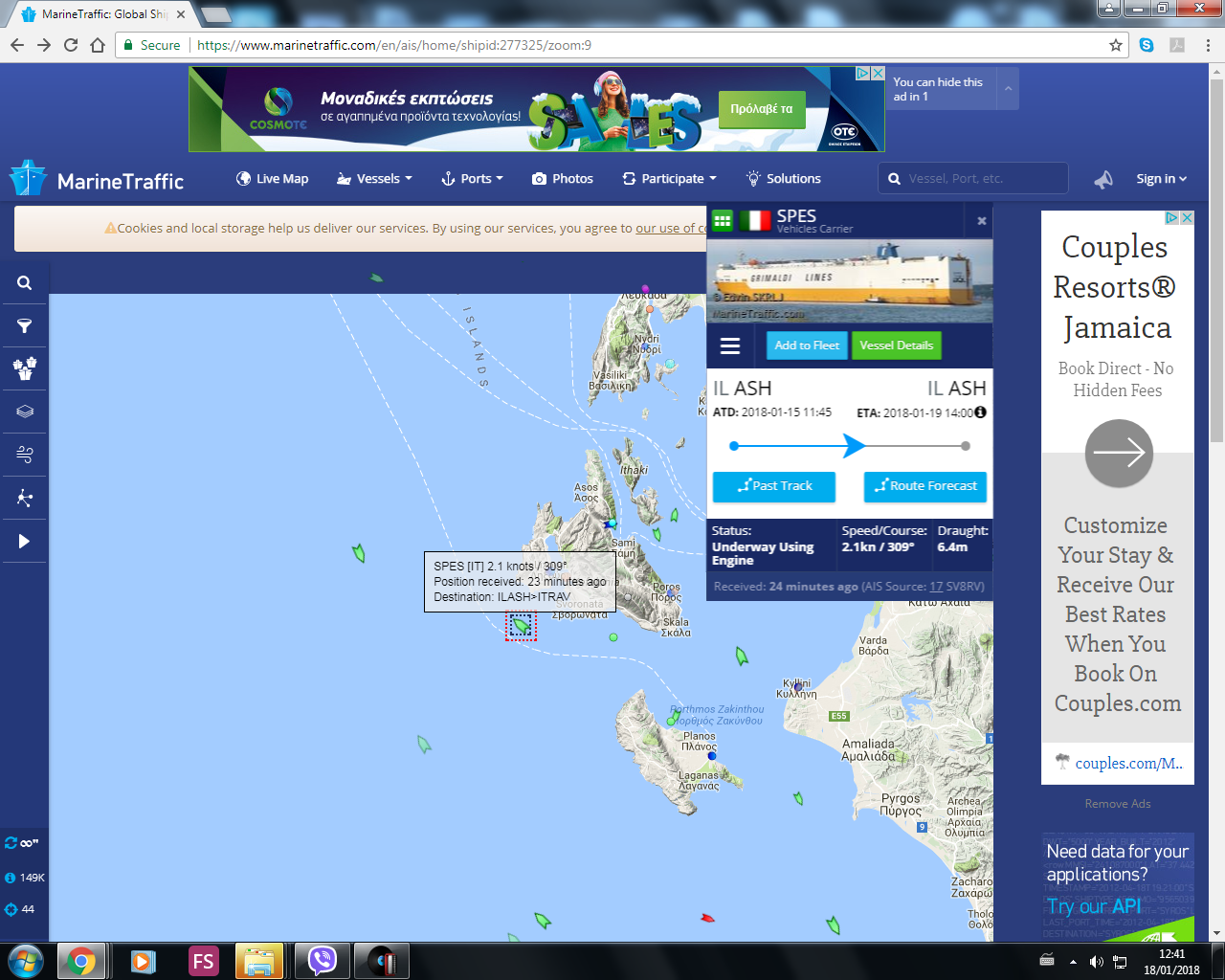
Task: Open the Grimaldi Lines ship photo
Action: [850, 280]
